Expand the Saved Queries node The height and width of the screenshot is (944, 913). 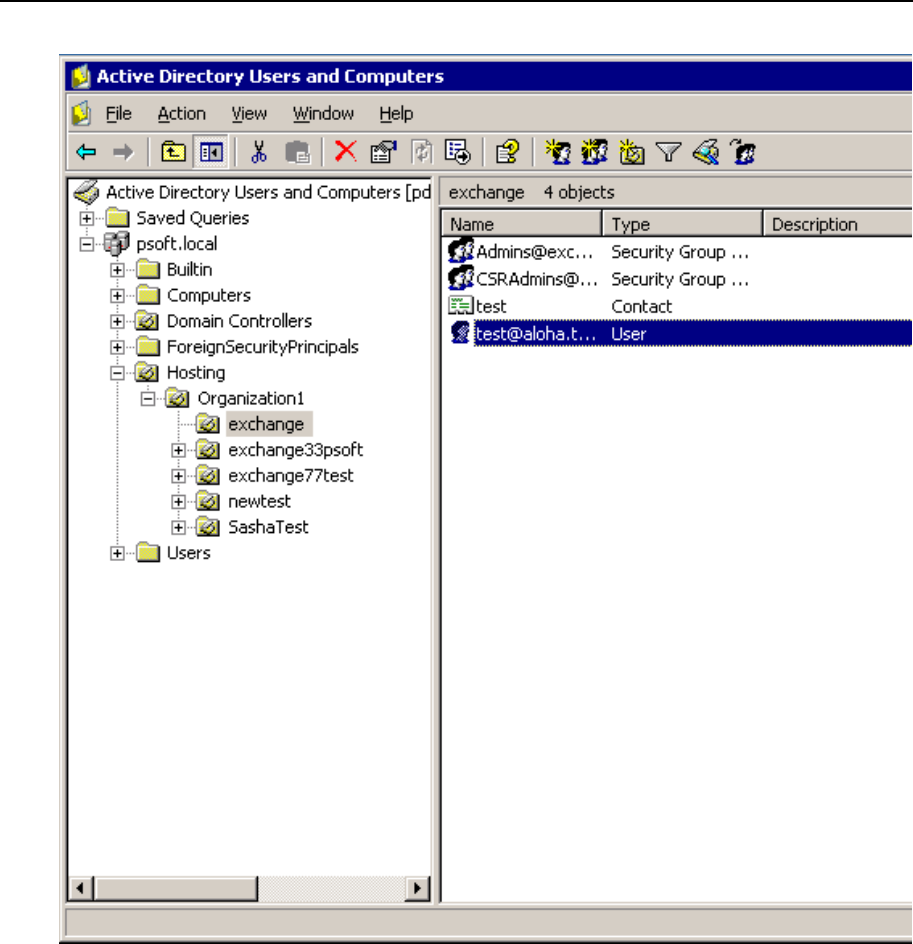click(x=87, y=218)
